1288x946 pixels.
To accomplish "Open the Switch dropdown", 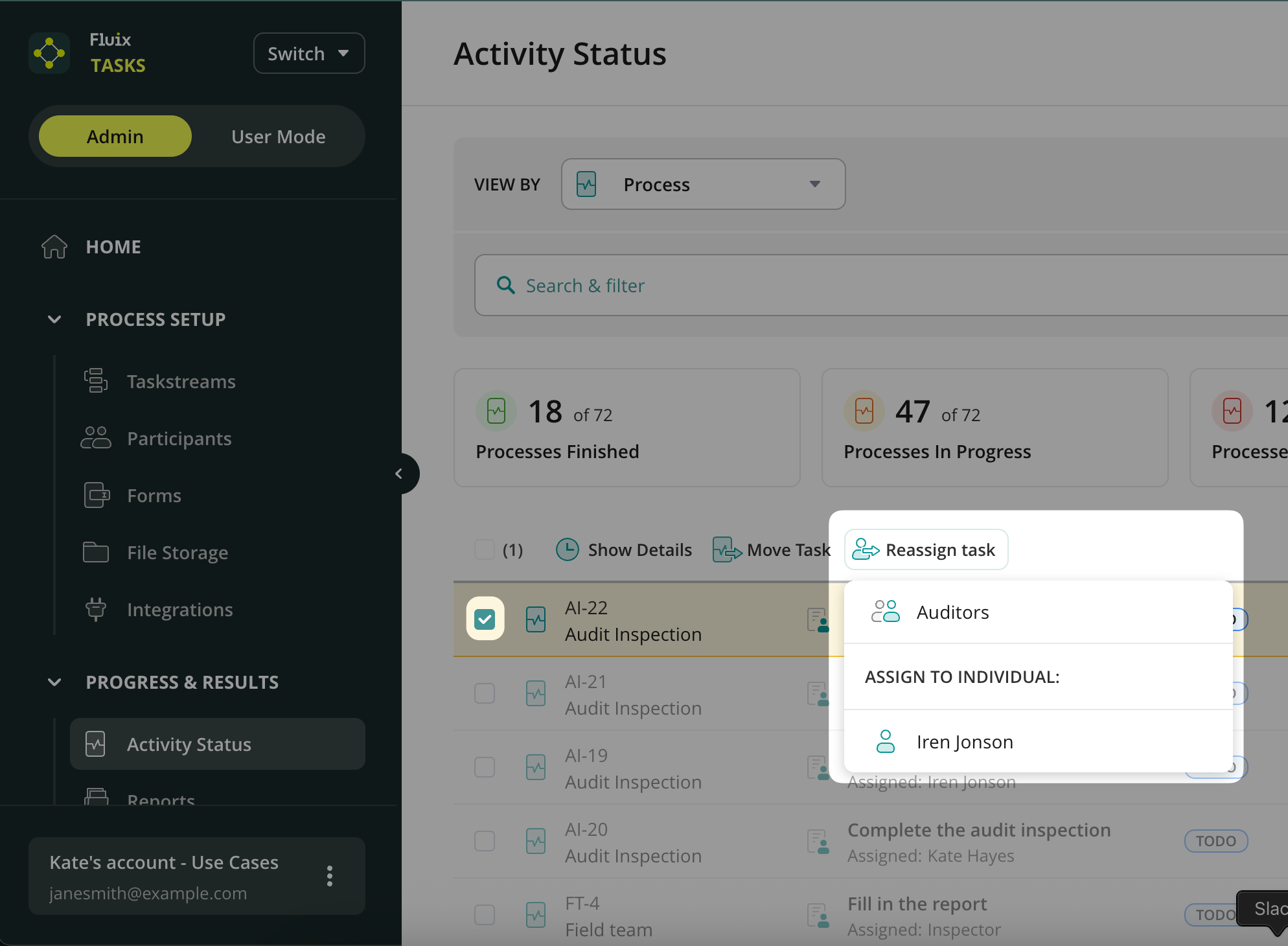I will [309, 53].
